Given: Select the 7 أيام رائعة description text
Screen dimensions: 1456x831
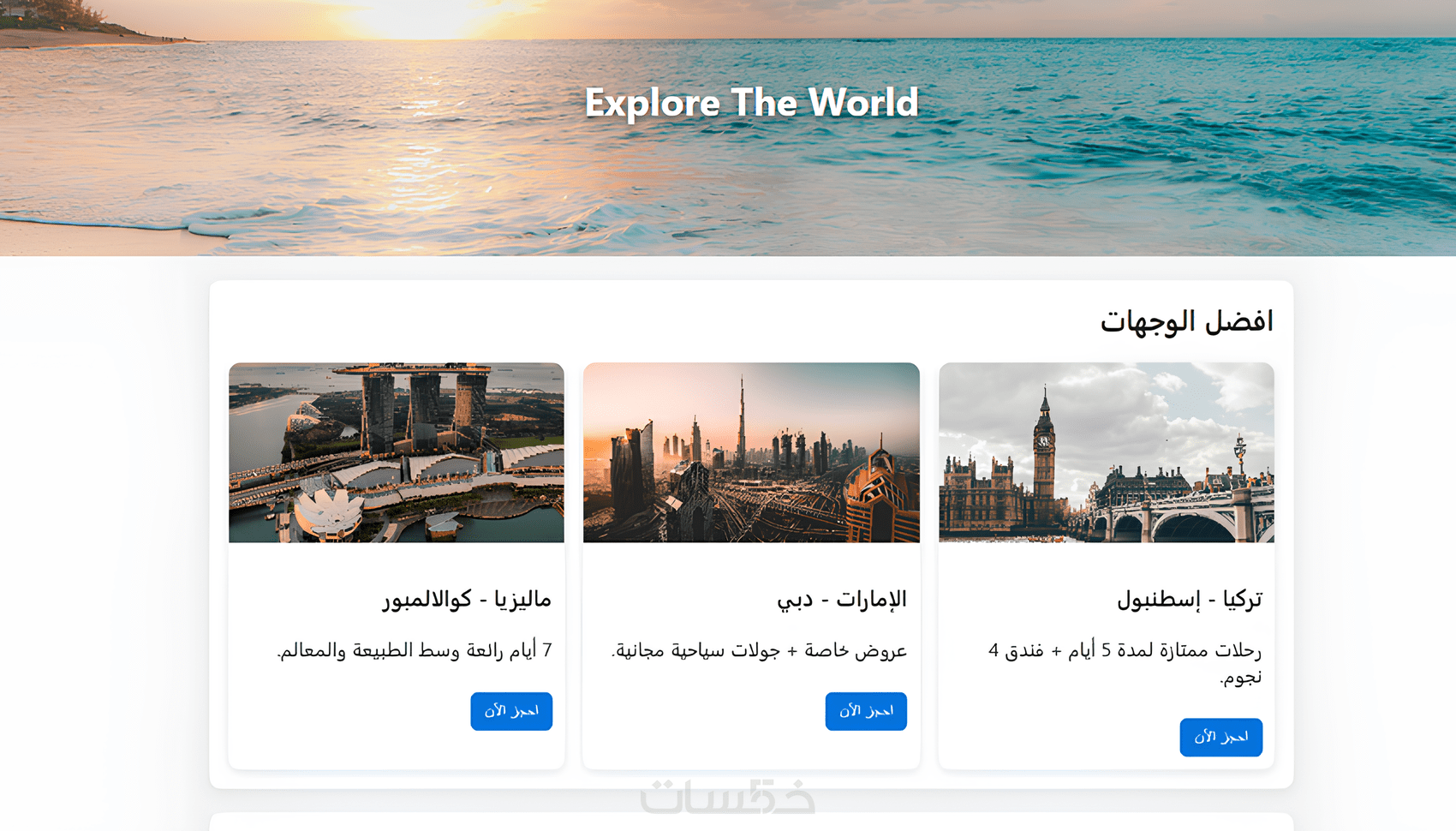Looking at the screenshot, I should pyautogui.click(x=415, y=650).
